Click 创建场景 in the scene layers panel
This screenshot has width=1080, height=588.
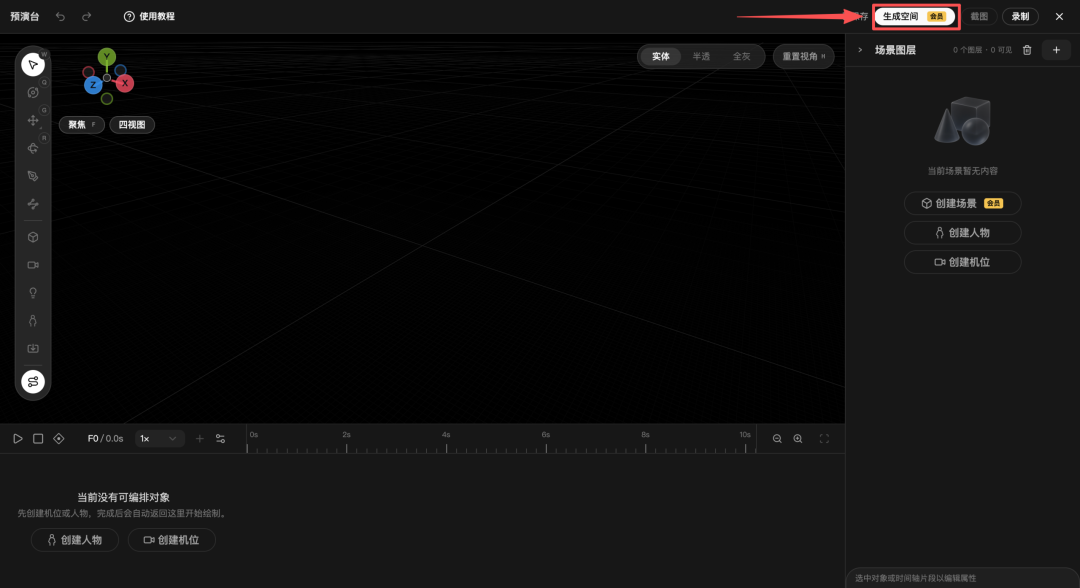point(962,203)
